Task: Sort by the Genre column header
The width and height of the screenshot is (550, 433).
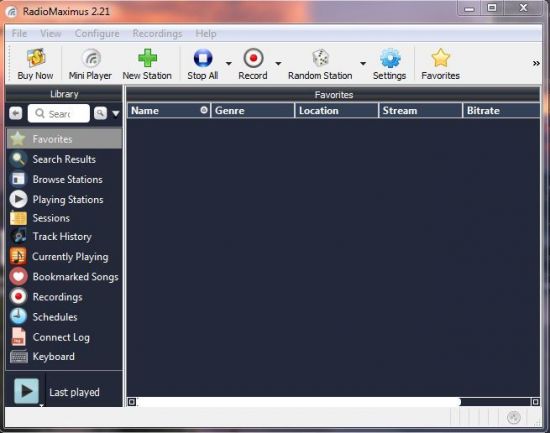Action: 253,111
